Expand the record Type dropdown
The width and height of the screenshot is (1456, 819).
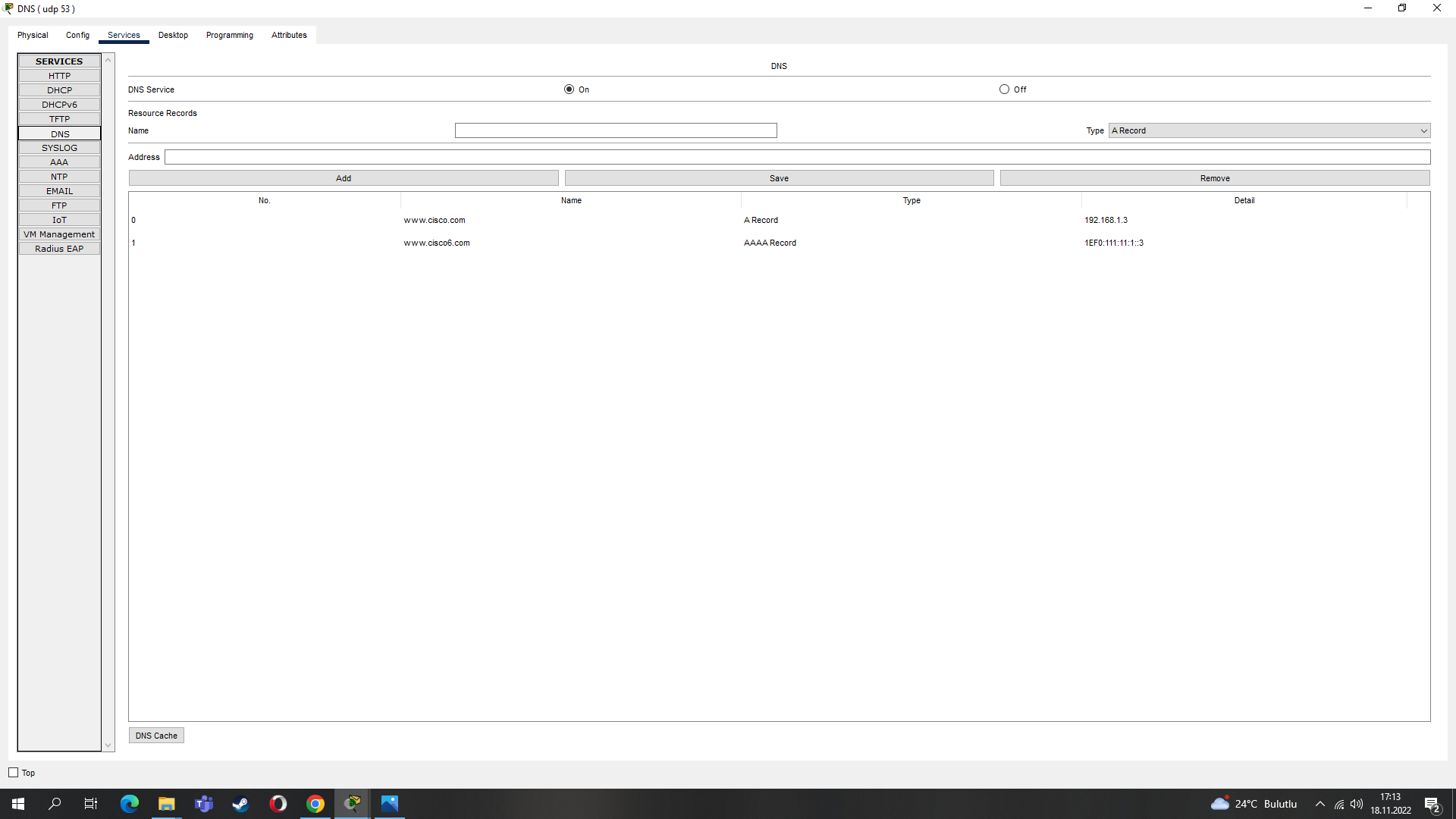pos(1269,130)
